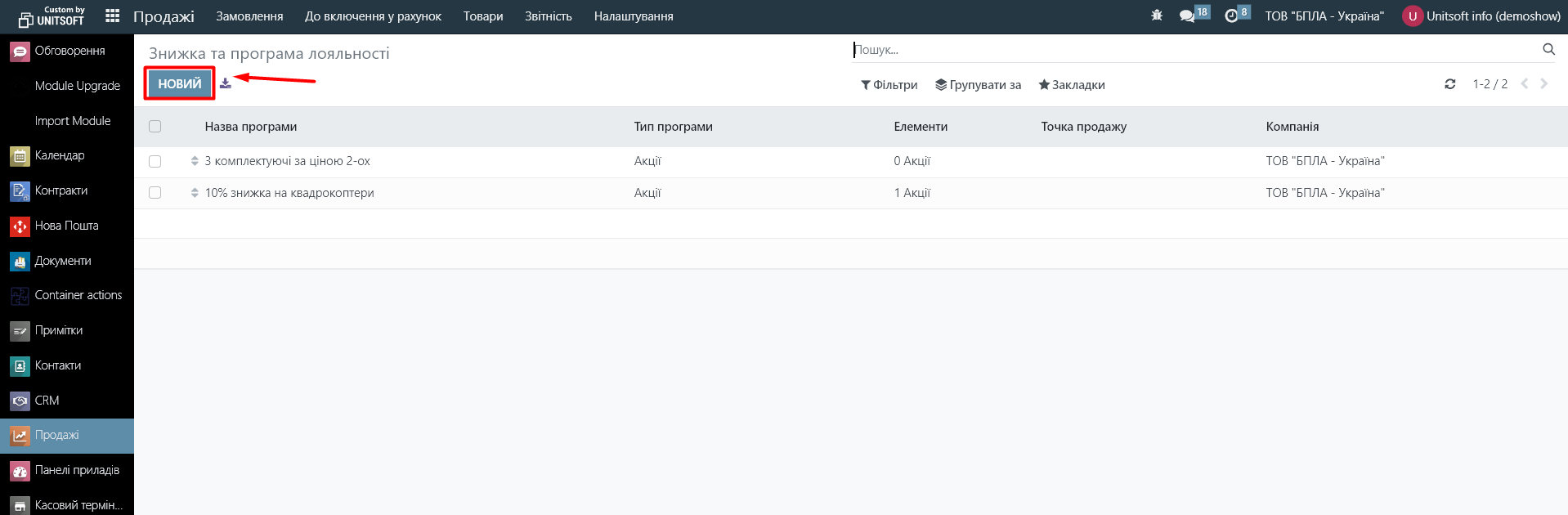This screenshot has width=1568, height=515.
Task: Refresh the list with reload icon
Action: point(1449,84)
